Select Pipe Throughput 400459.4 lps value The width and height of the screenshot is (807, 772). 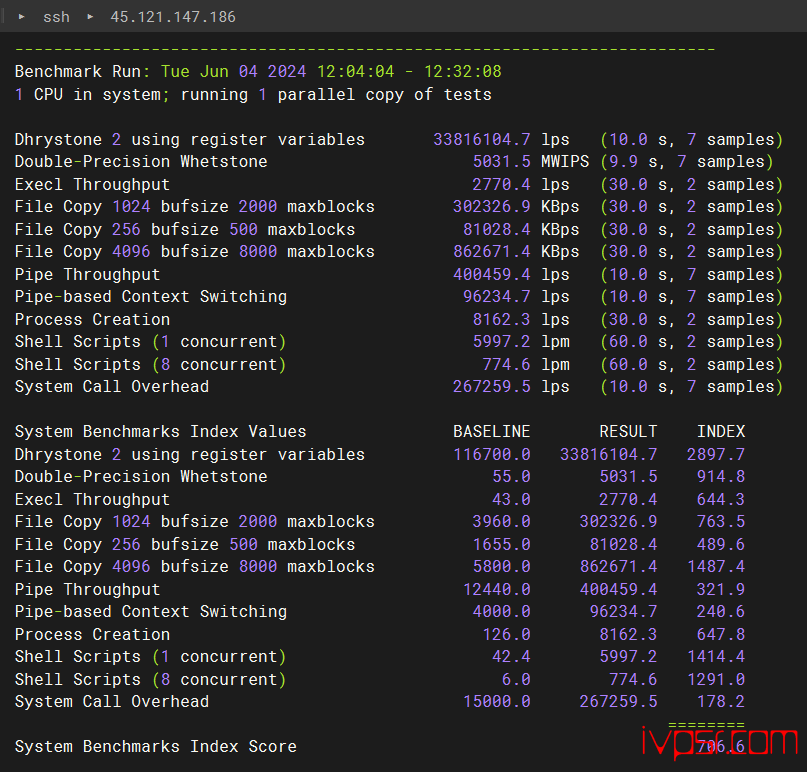click(511, 274)
